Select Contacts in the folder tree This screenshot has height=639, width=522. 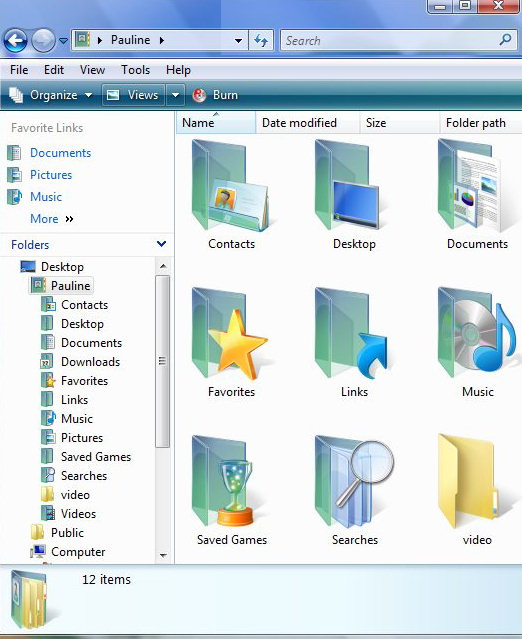pos(75,305)
